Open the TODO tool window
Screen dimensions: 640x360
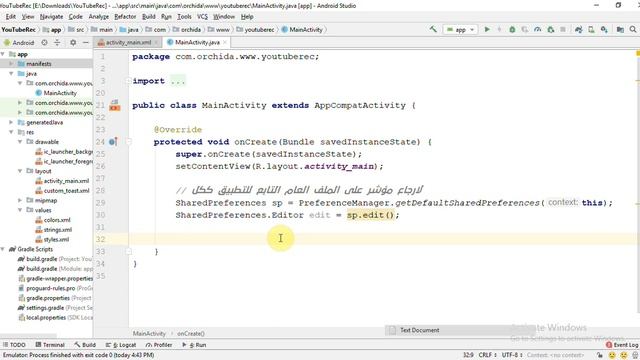tap(14, 345)
